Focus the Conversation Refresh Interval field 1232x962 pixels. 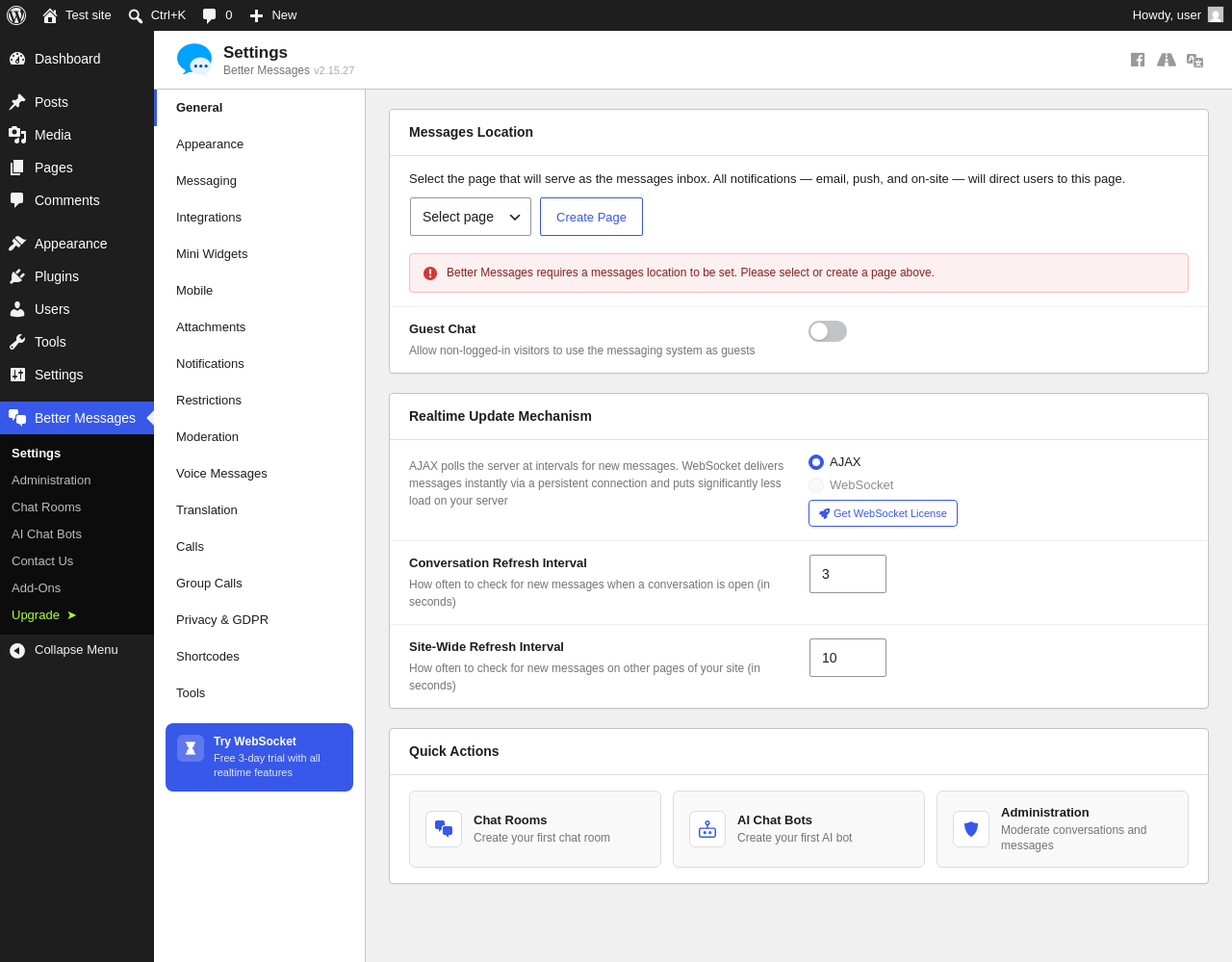click(x=848, y=574)
